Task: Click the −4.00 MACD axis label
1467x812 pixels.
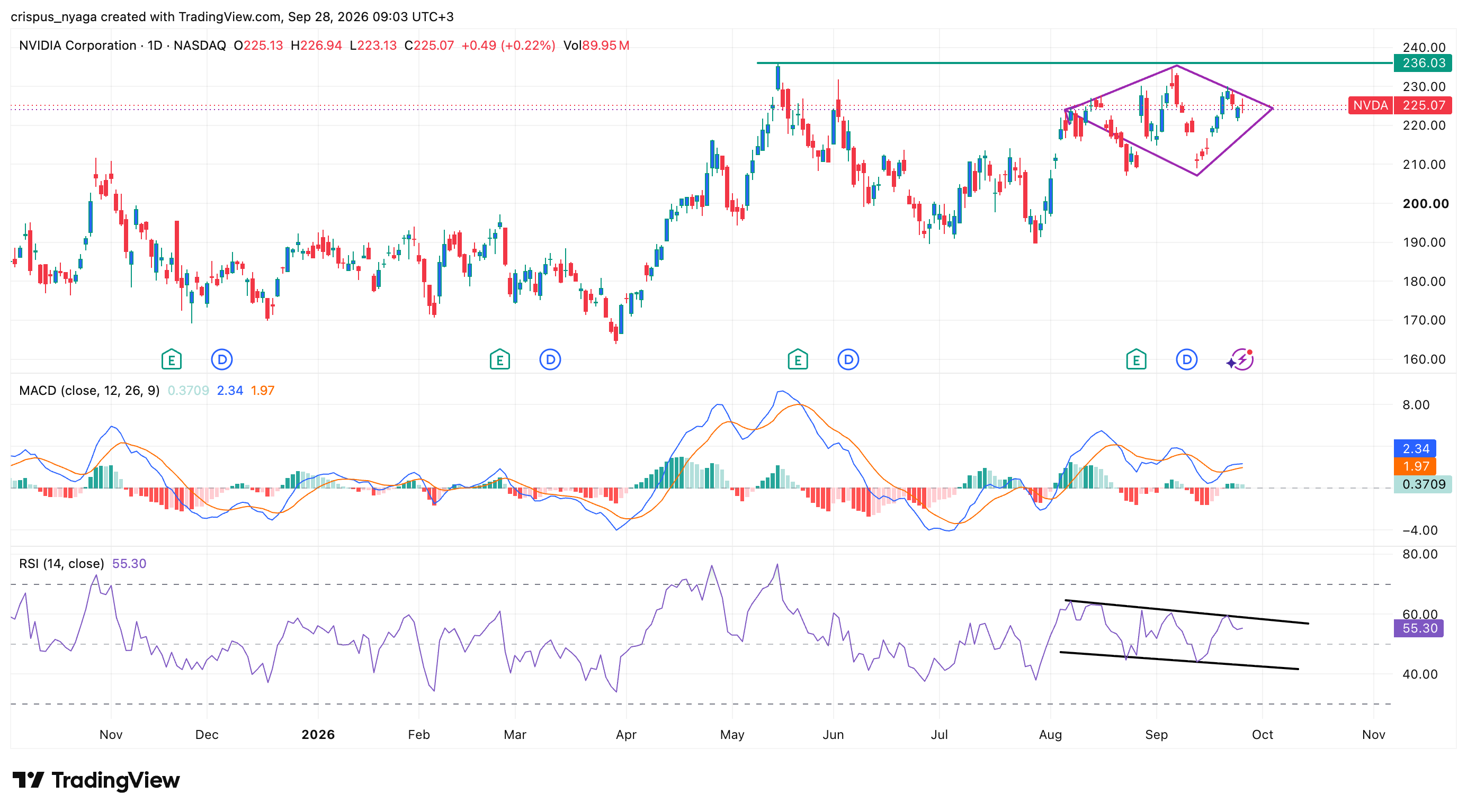Action: click(x=1420, y=530)
